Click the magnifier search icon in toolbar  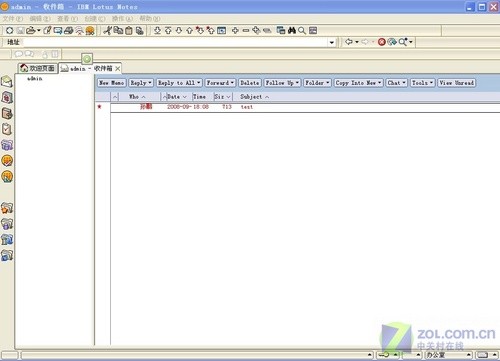tap(302, 31)
